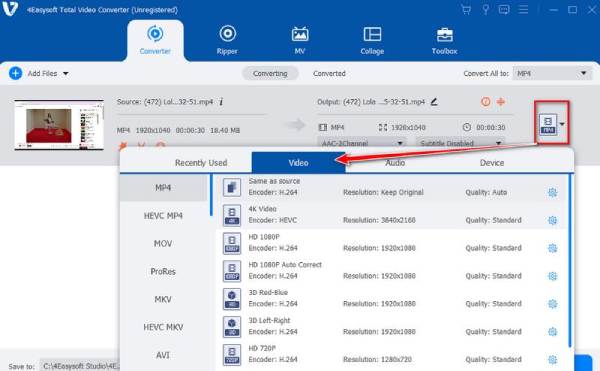Select HEVC MKV in the format list

coord(163,327)
